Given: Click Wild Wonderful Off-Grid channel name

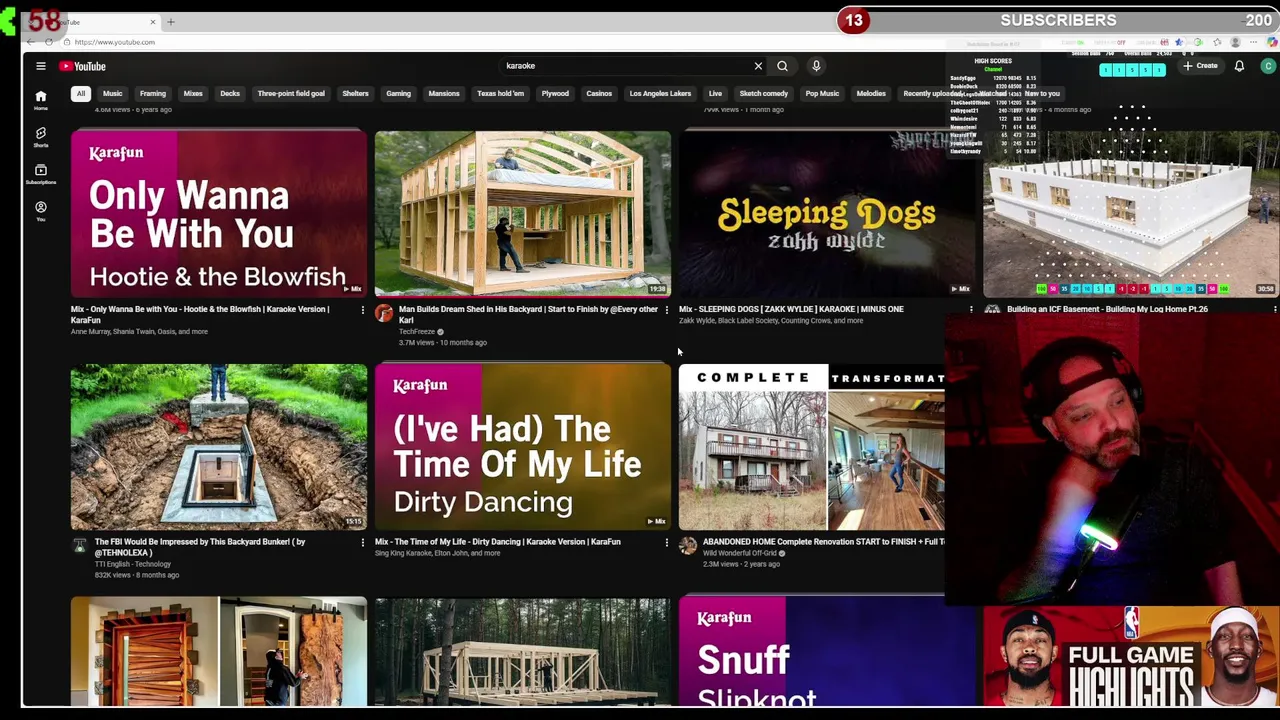Looking at the screenshot, I should (738, 553).
